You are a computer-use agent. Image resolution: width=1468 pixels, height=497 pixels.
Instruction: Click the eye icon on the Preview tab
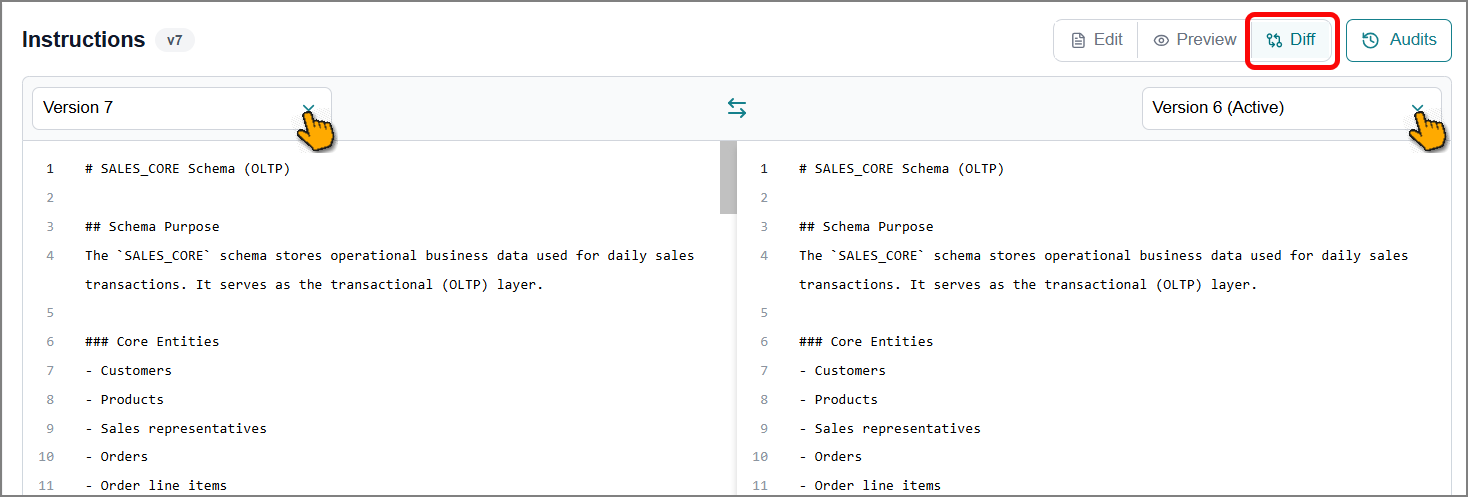click(x=1161, y=41)
